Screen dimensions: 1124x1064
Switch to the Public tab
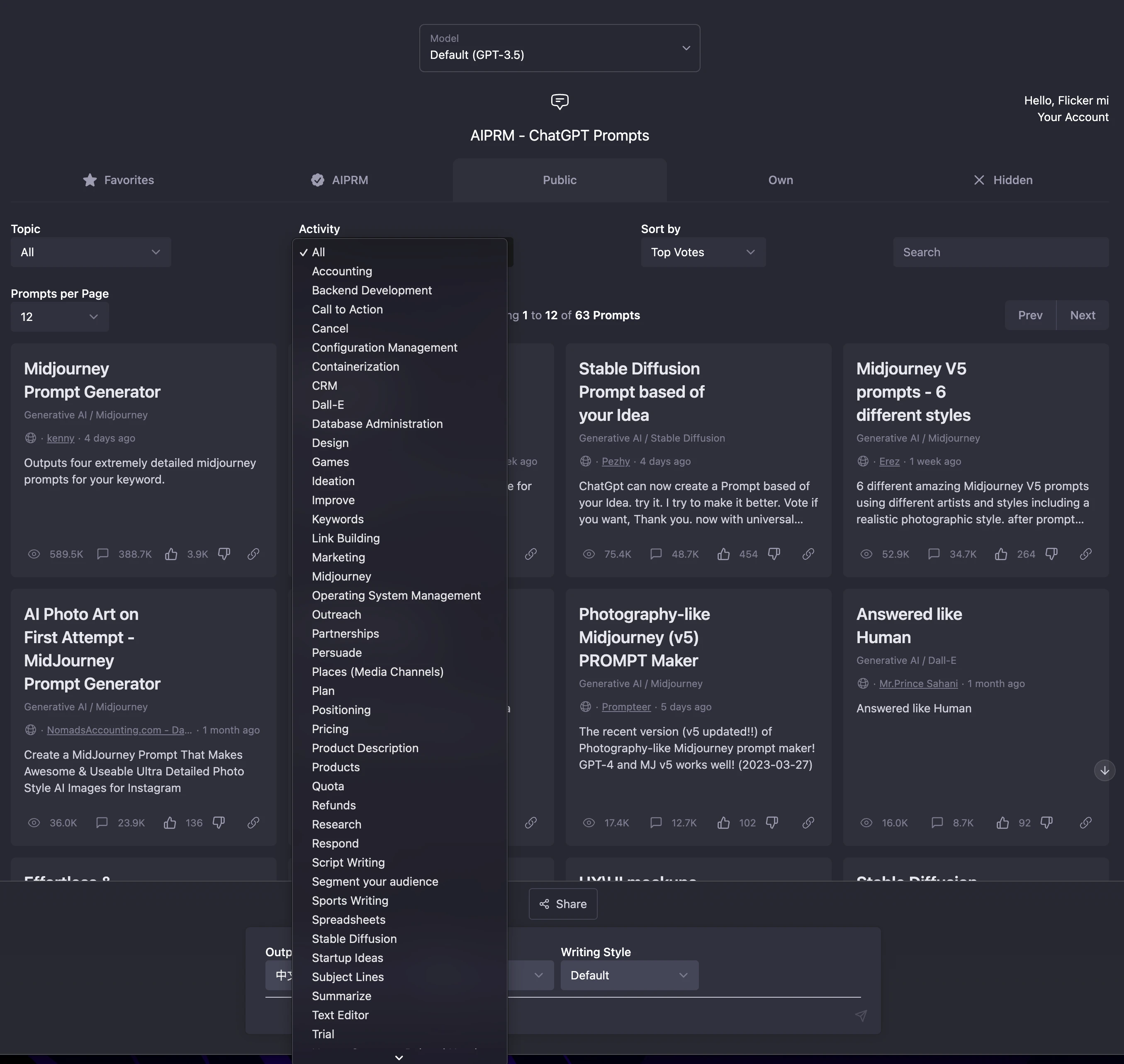[560, 180]
